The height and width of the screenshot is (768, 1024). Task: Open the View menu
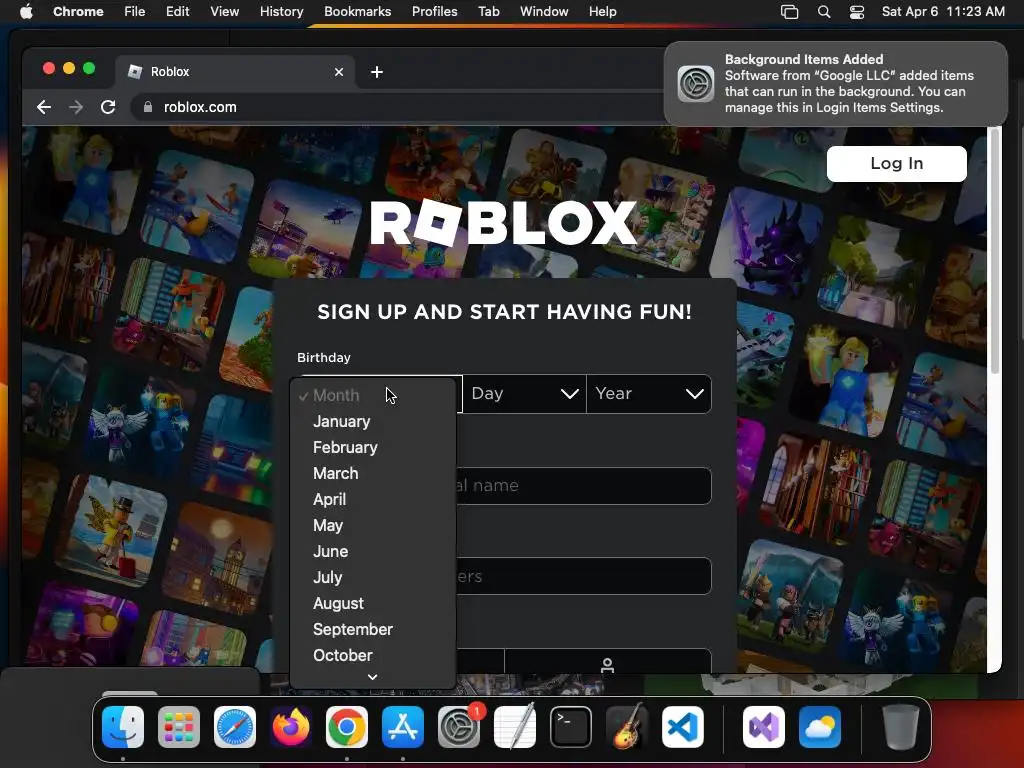pyautogui.click(x=224, y=11)
